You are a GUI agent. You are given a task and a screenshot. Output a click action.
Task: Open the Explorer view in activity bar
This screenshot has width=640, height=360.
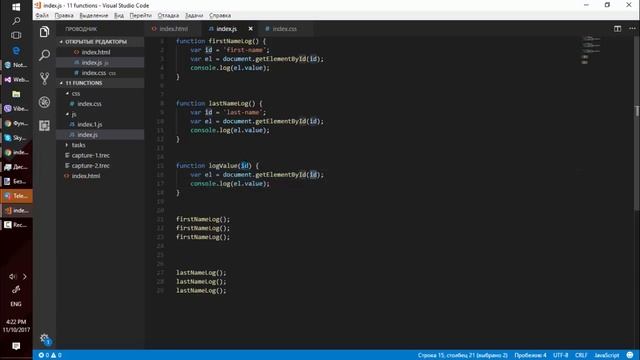tap(44, 31)
